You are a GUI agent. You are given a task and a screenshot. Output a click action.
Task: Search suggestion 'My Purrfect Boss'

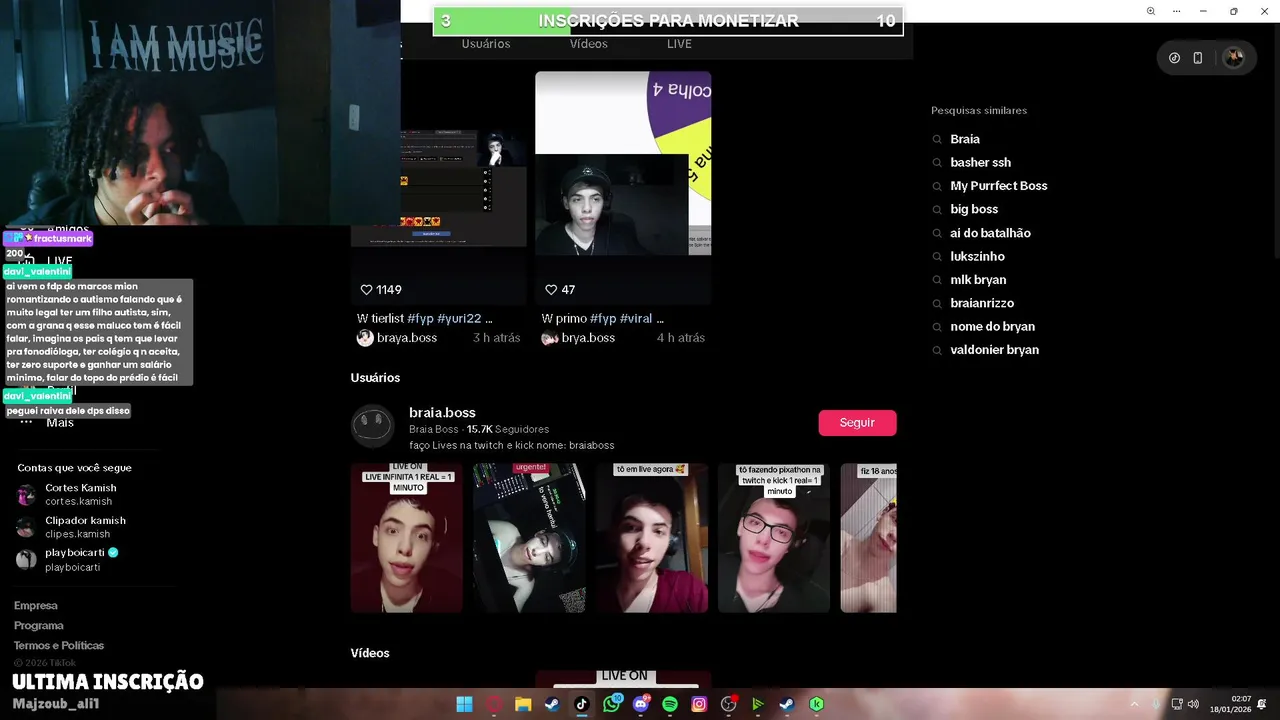coord(999,186)
